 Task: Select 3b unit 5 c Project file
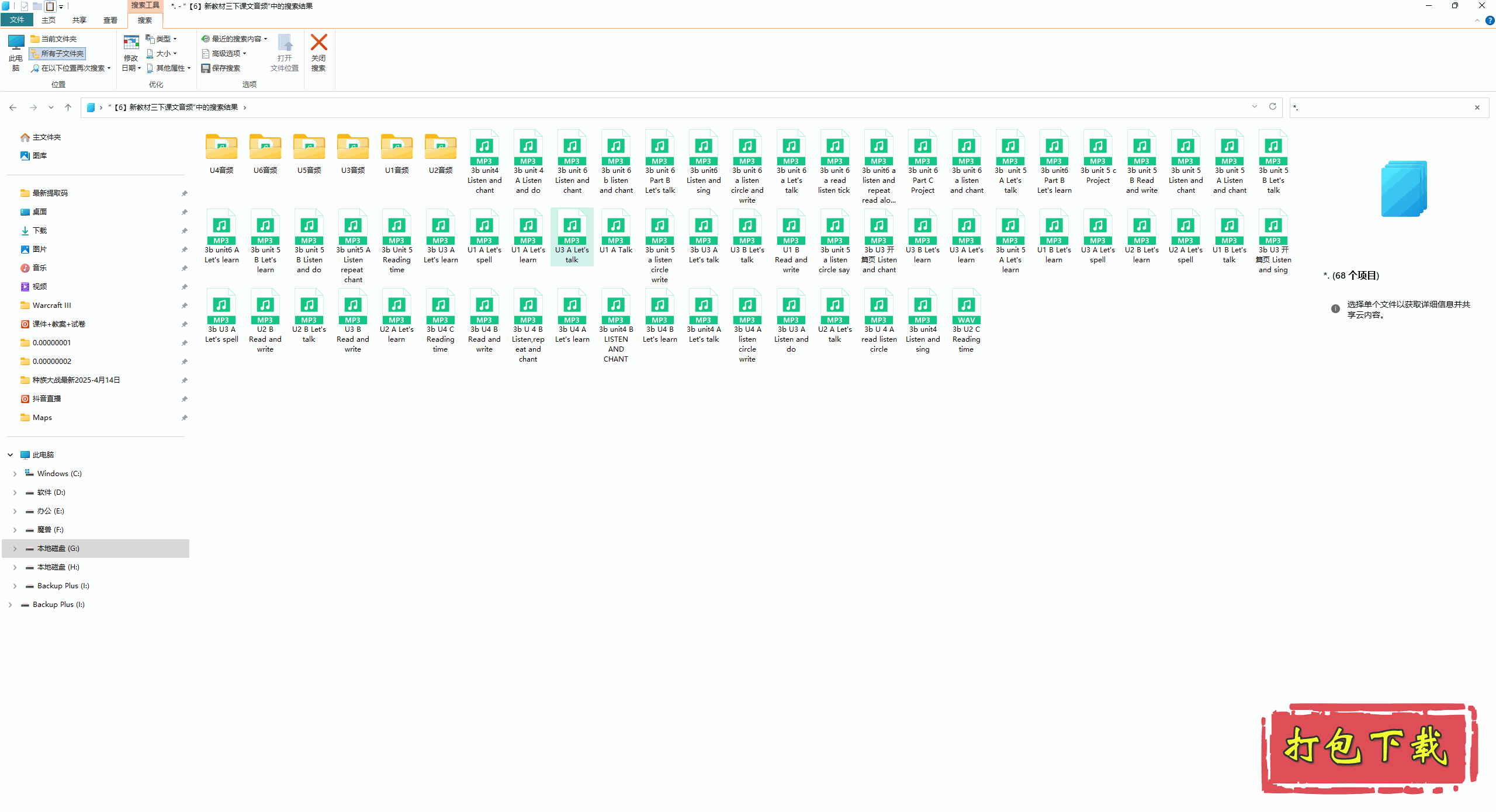click(1097, 157)
